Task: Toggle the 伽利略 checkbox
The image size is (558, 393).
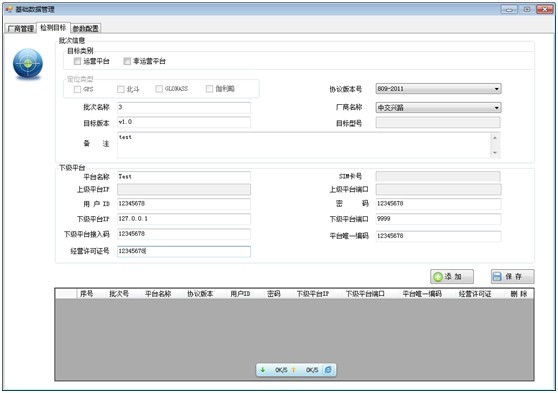Action: pyautogui.click(x=210, y=89)
